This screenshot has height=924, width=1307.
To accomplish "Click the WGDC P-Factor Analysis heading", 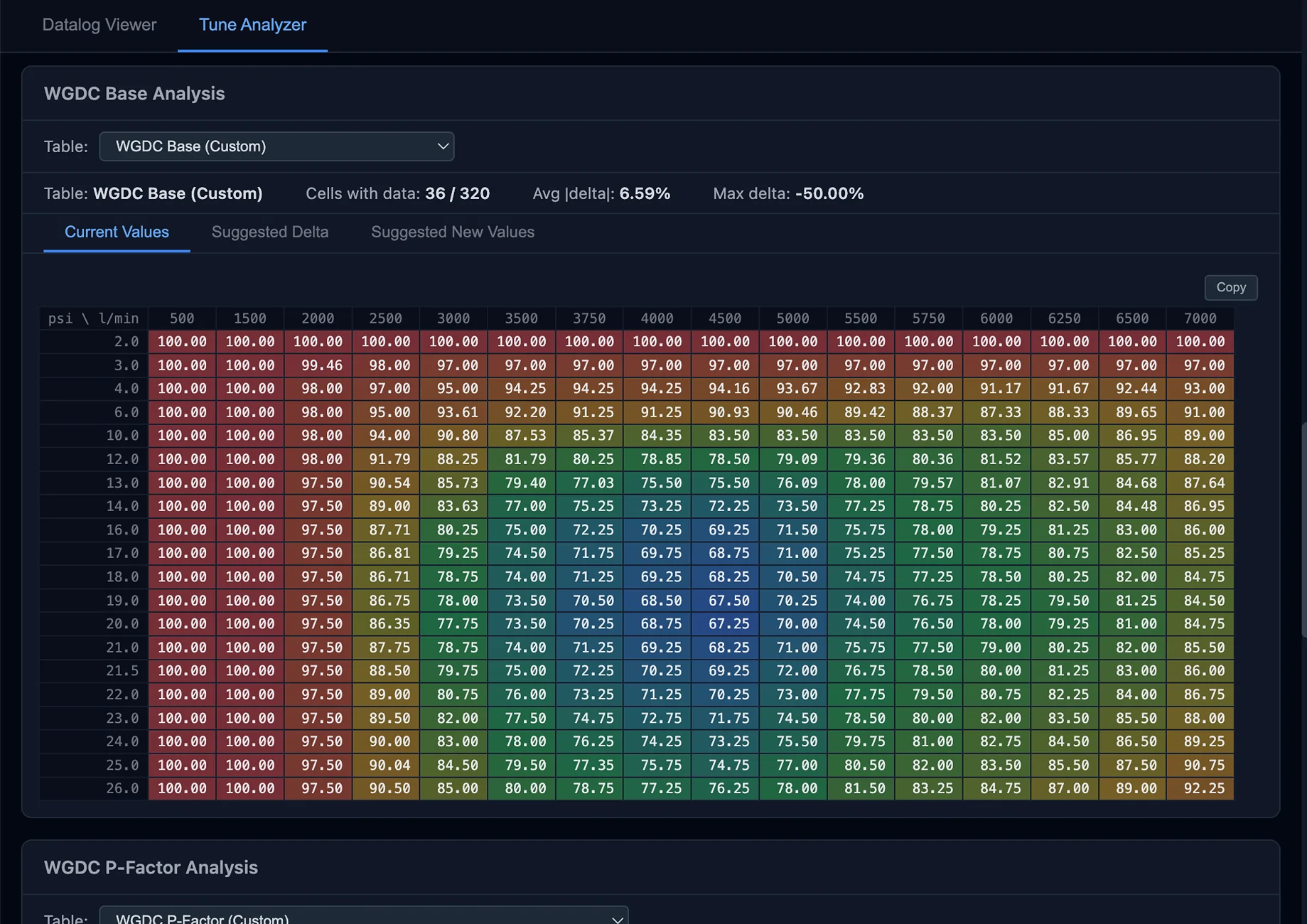I will coord(151,867).
